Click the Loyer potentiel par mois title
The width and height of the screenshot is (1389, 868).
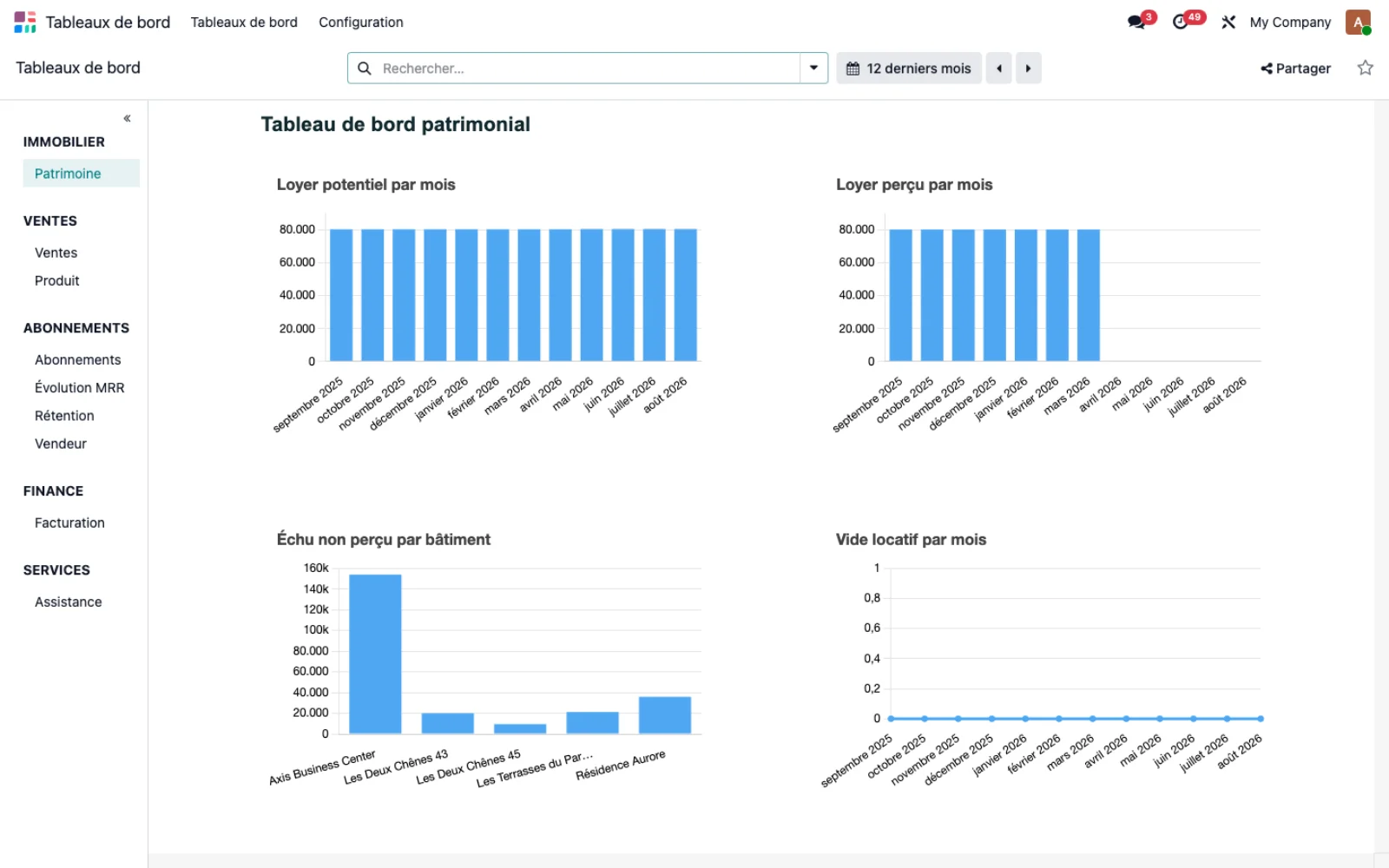click(x=366, y=185)
